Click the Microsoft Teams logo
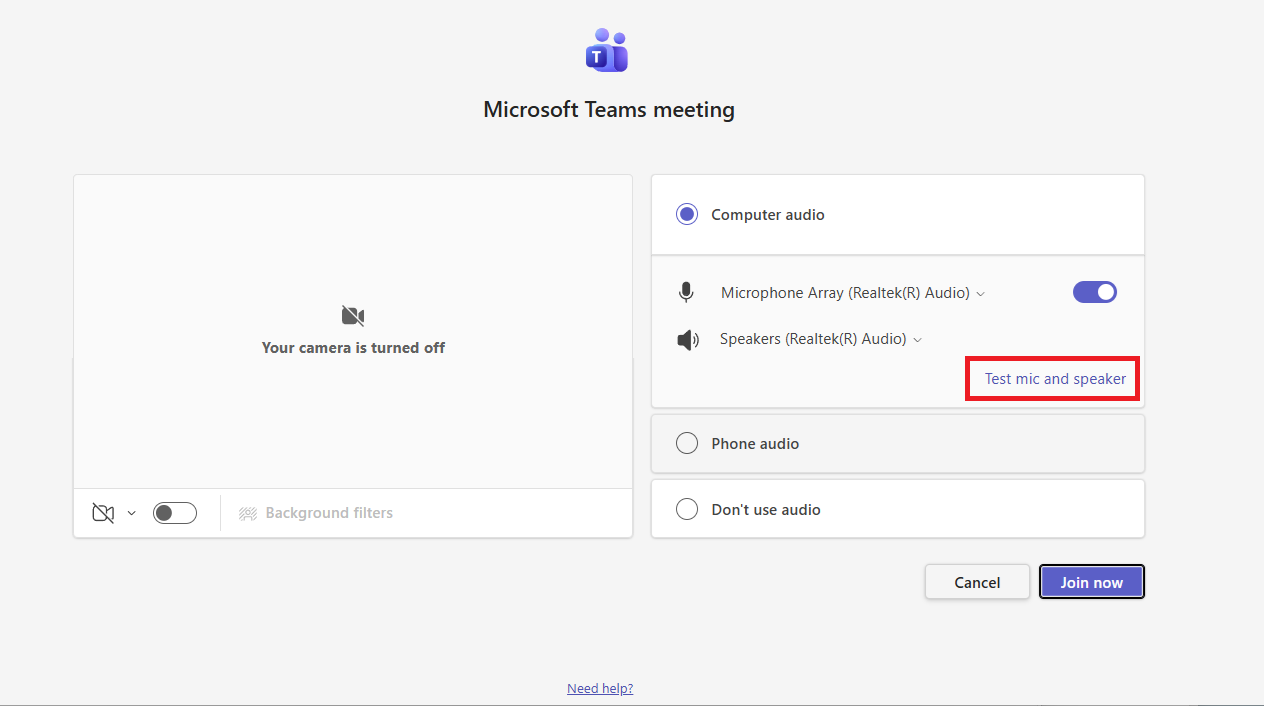Viewport: 1264px width, 706px height. 607,50
